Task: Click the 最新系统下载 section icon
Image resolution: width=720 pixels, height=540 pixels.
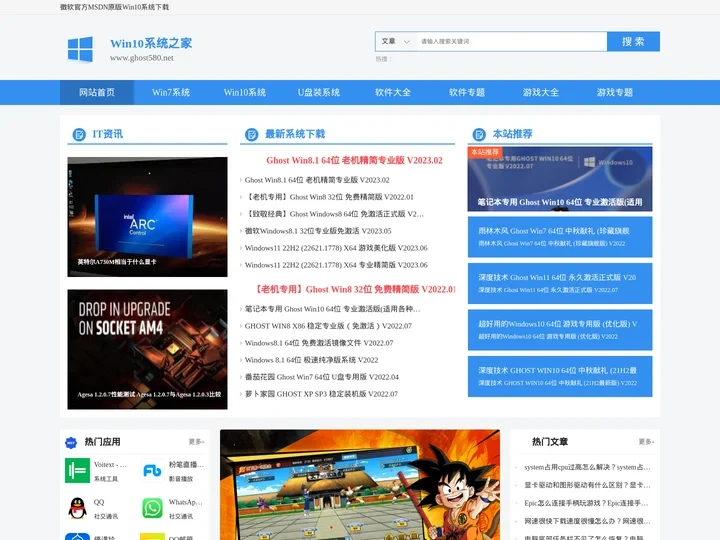Action: pos(251,135)
